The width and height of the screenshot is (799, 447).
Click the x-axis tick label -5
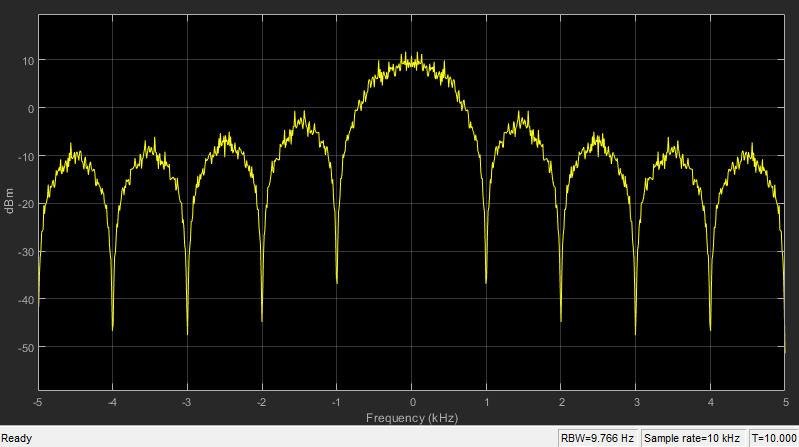tap(37, 403)
